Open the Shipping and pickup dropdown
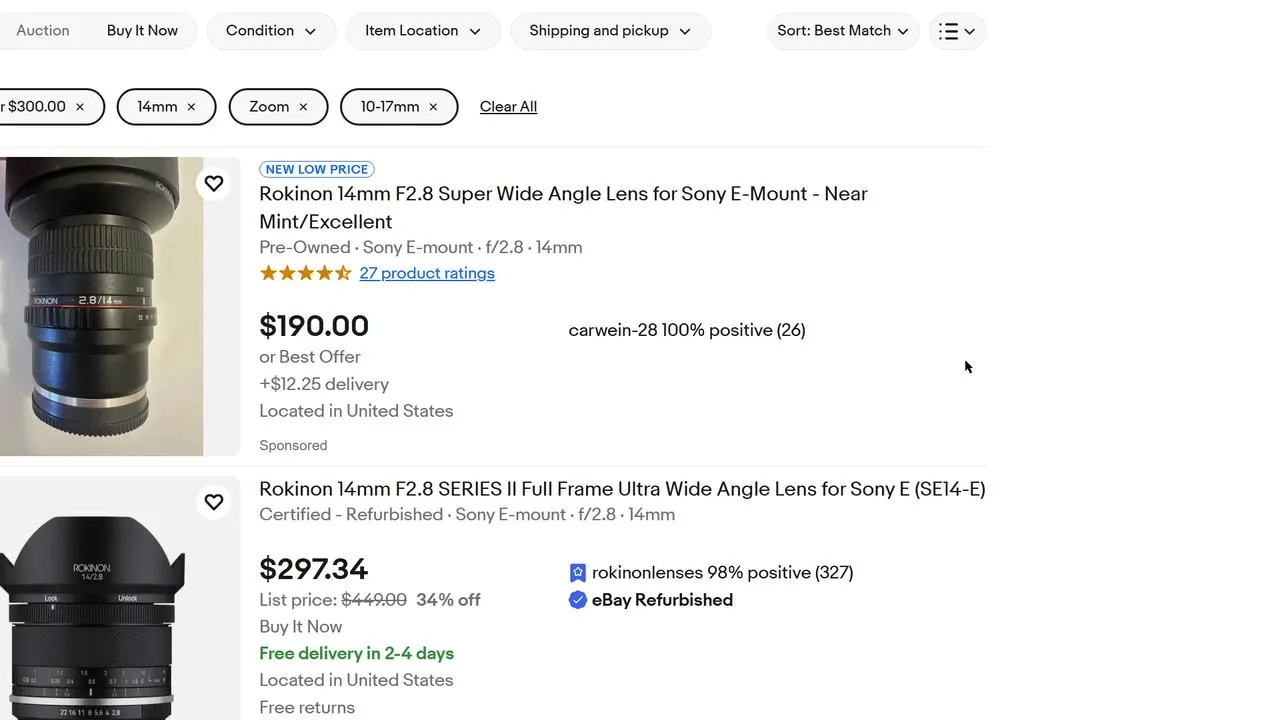Image resolution: width=1280 pixels, height=720 pixels. [610, 31]
